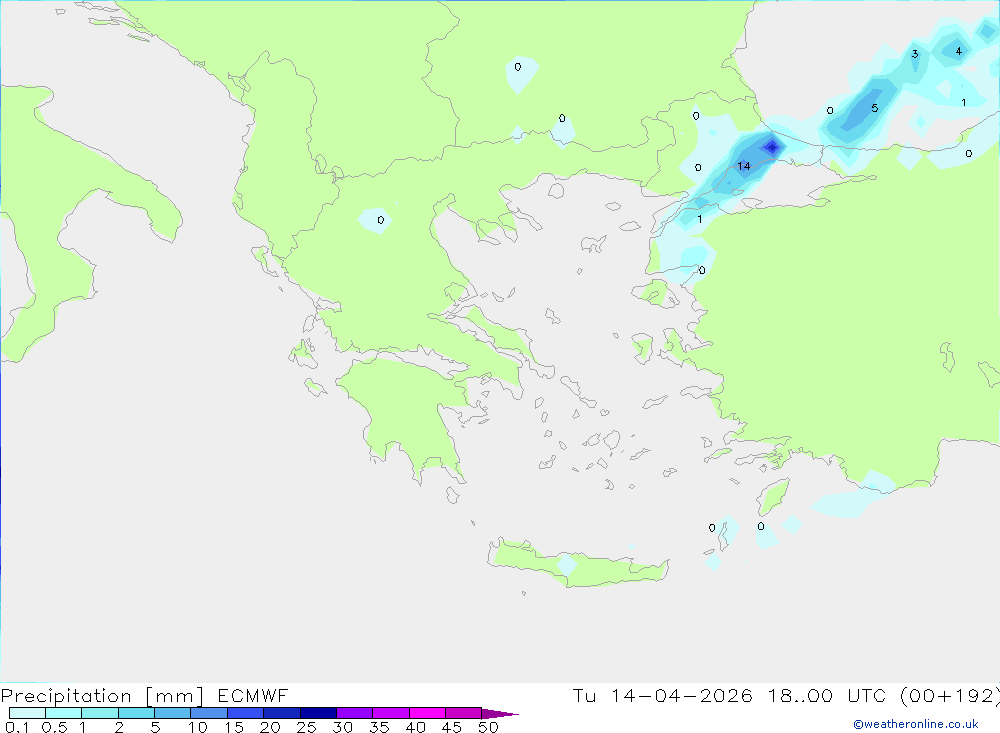Open the weatheronline.co.uk copyright link
Screen dimensions: 1000x733
tap(915, 724)
